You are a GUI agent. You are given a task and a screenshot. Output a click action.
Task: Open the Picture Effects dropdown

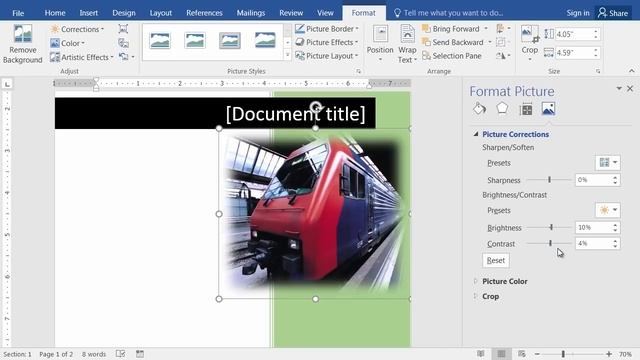click(327, 42)
